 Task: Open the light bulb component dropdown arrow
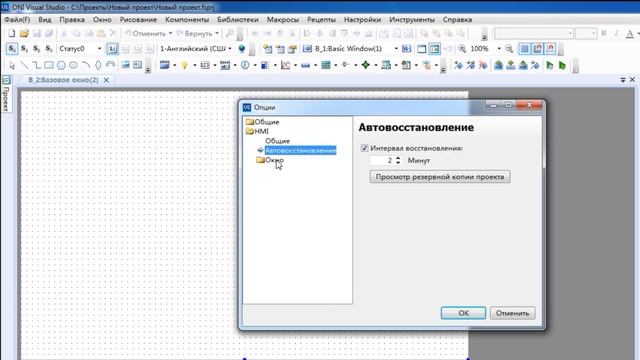(195, 65)
